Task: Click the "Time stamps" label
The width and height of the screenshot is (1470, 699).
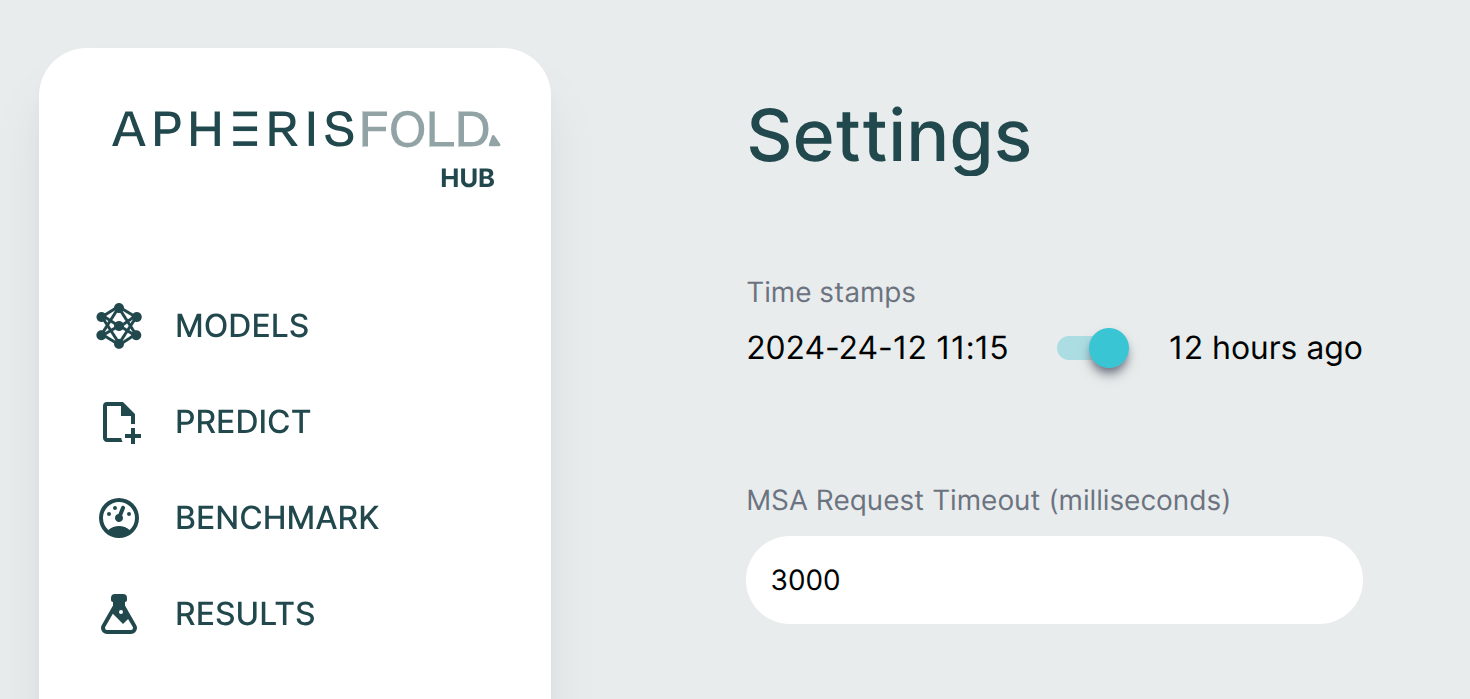Action: click(830, 293)
